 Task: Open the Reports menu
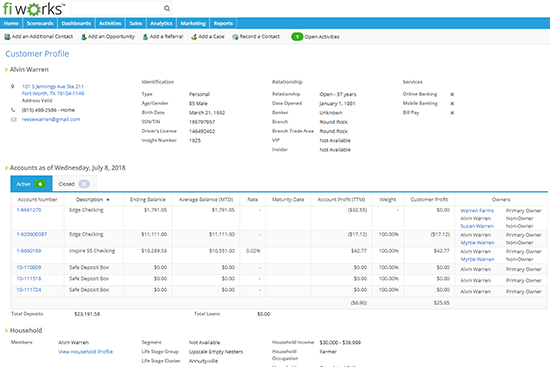(223, 23)
